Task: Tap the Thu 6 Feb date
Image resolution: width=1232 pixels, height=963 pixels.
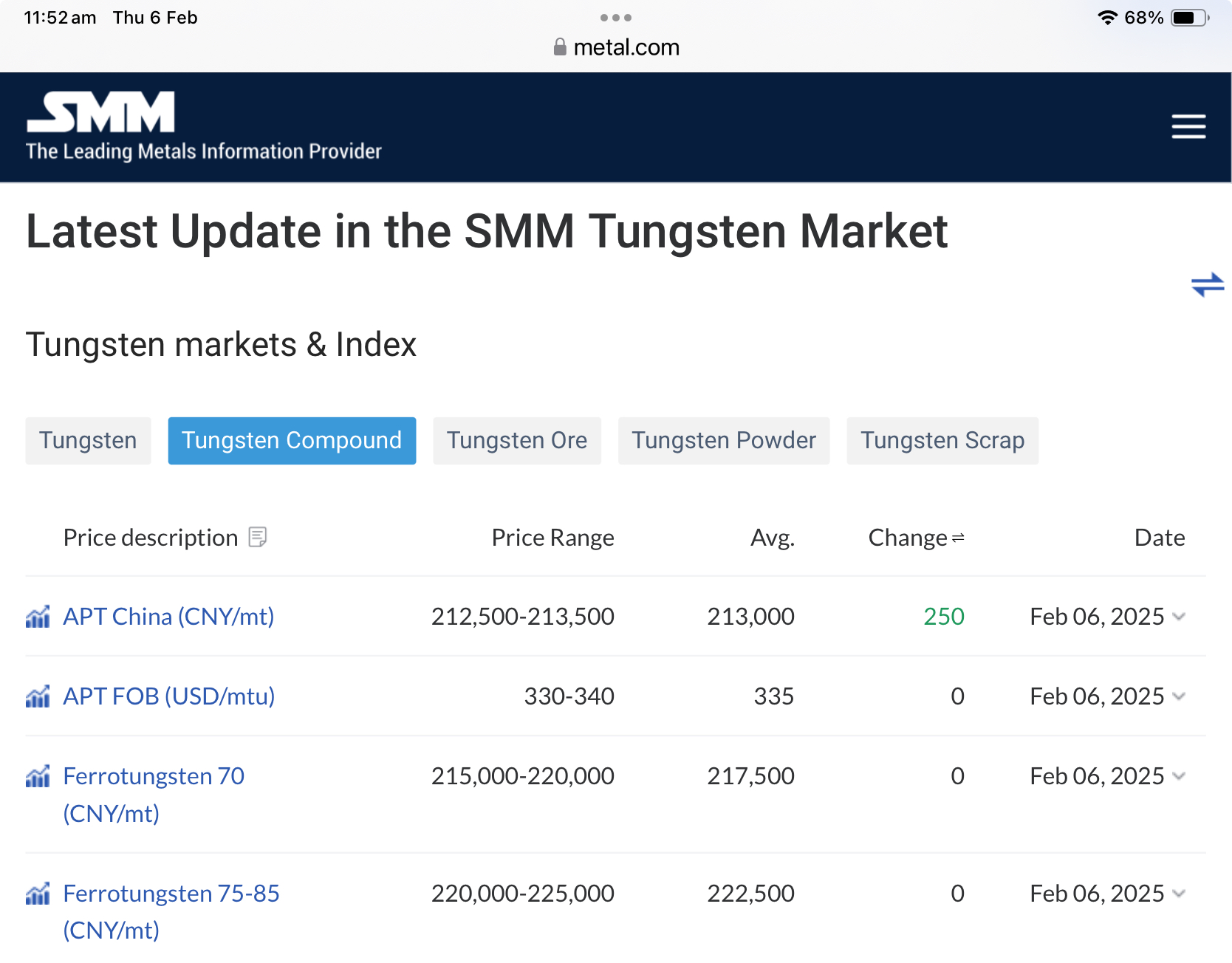Action: point(155,18)
